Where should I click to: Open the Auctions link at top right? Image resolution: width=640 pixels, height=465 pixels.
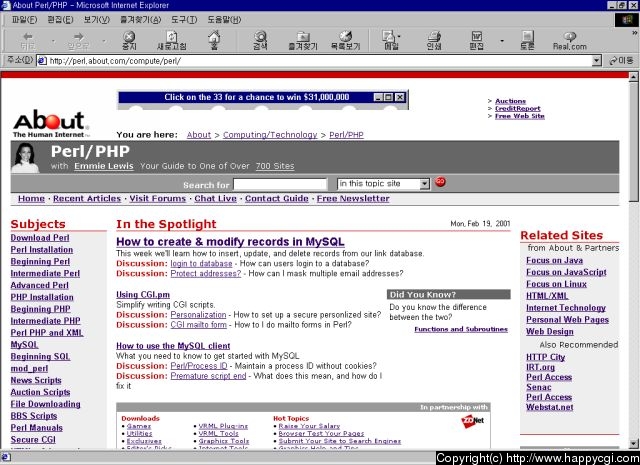[510, 101]
